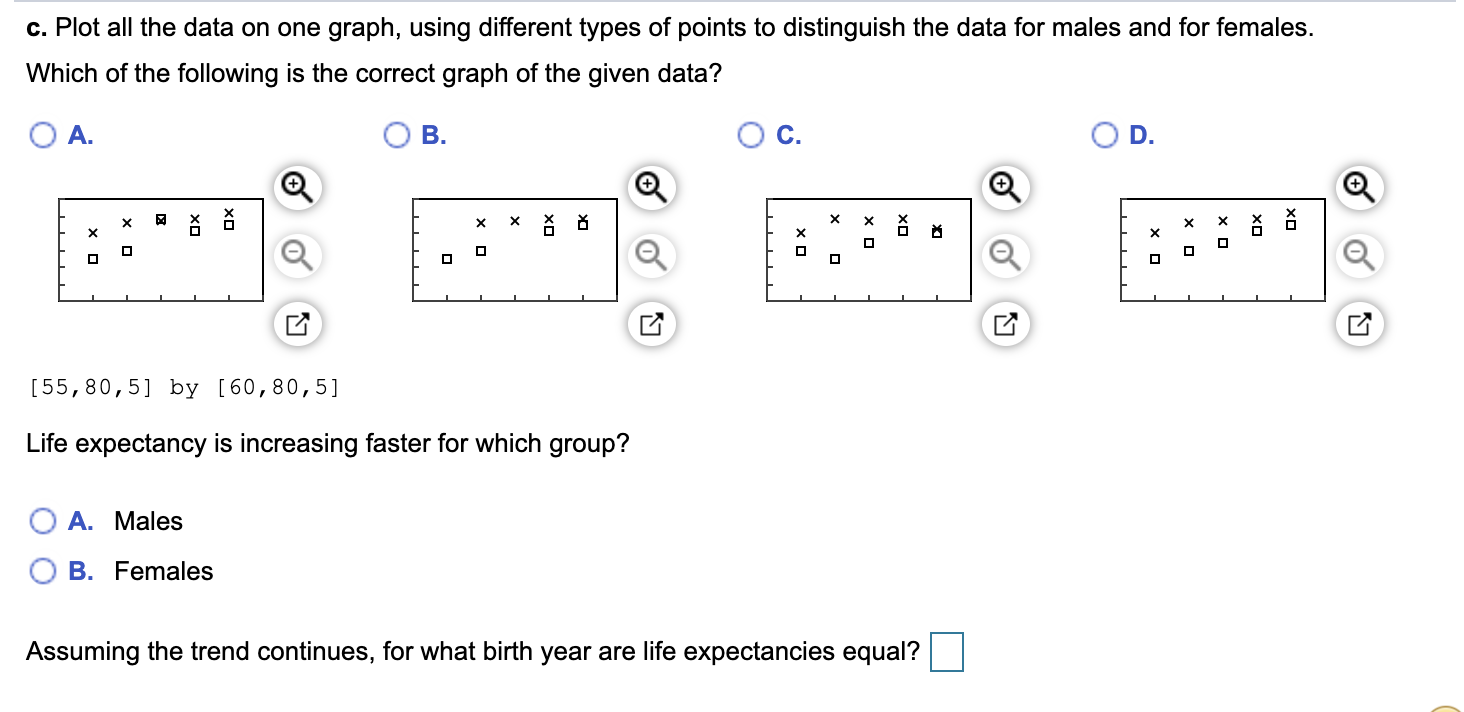Select graph option A radio button
Image resolution: width=1464 pixels, height=712 pixels.
43,135
